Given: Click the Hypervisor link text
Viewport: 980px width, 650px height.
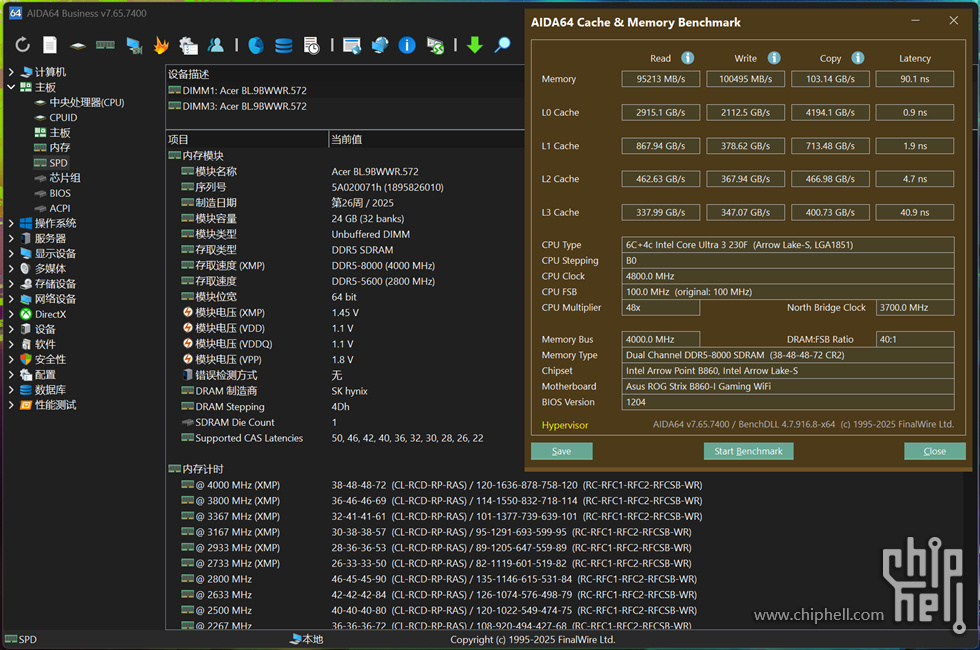Looking at the screenshot, I should pyautogui.click(x=564, y=425).
